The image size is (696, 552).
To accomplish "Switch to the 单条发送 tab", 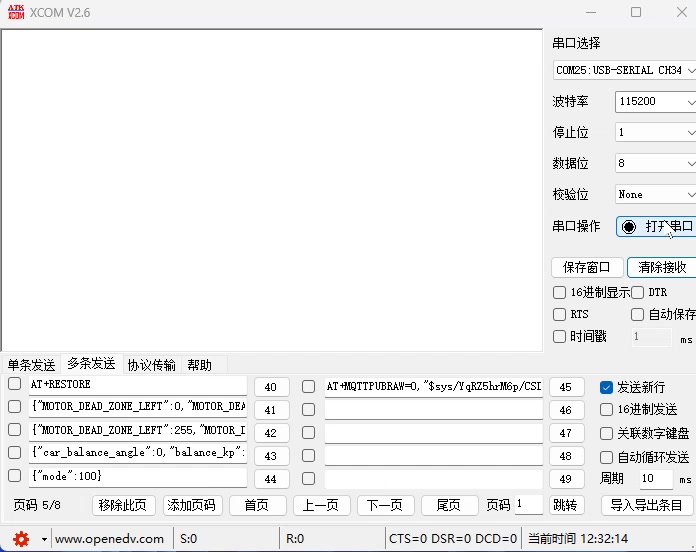I will pos(32,365).
